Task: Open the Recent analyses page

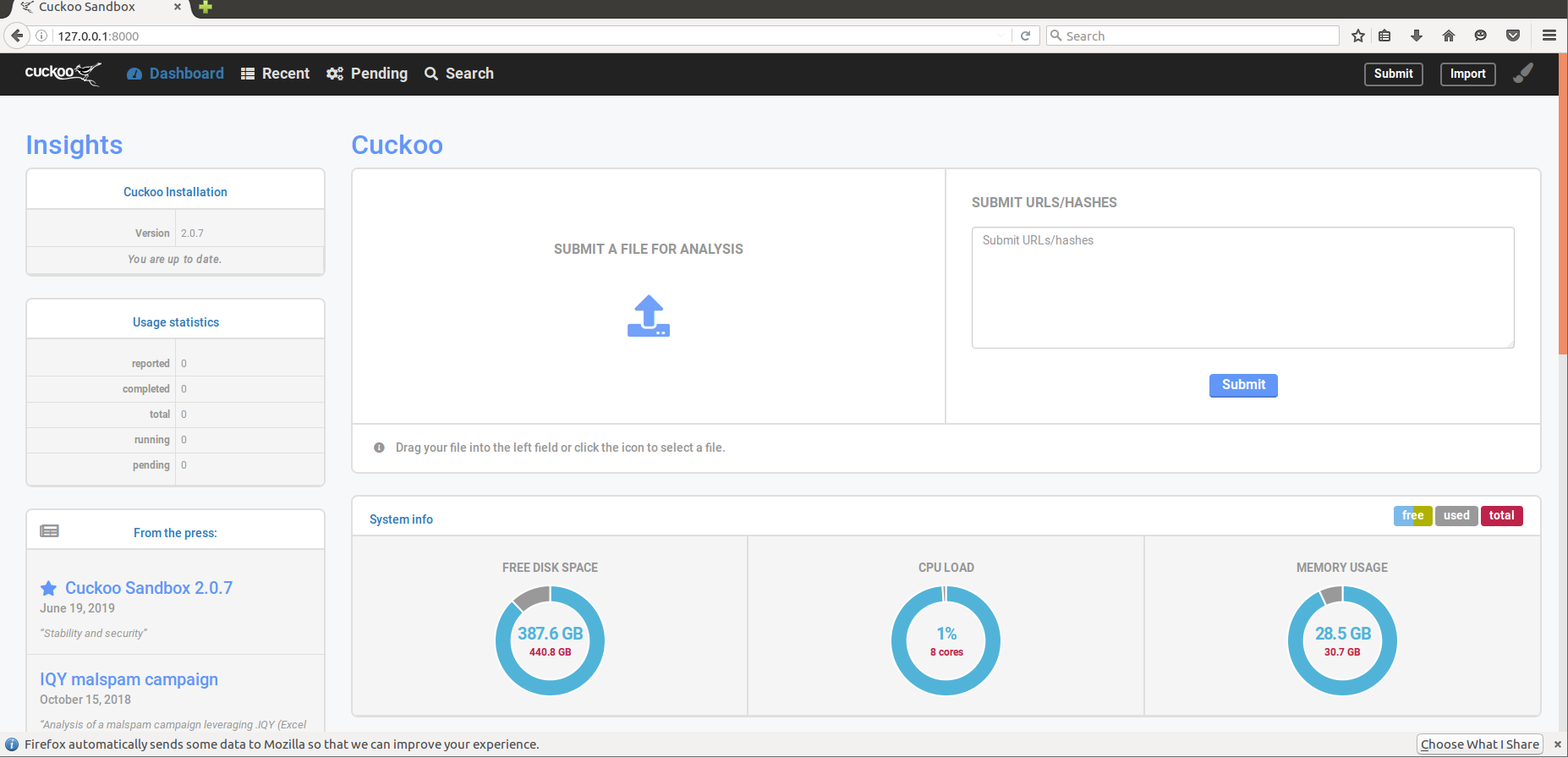Action: [x=276, y=74]
